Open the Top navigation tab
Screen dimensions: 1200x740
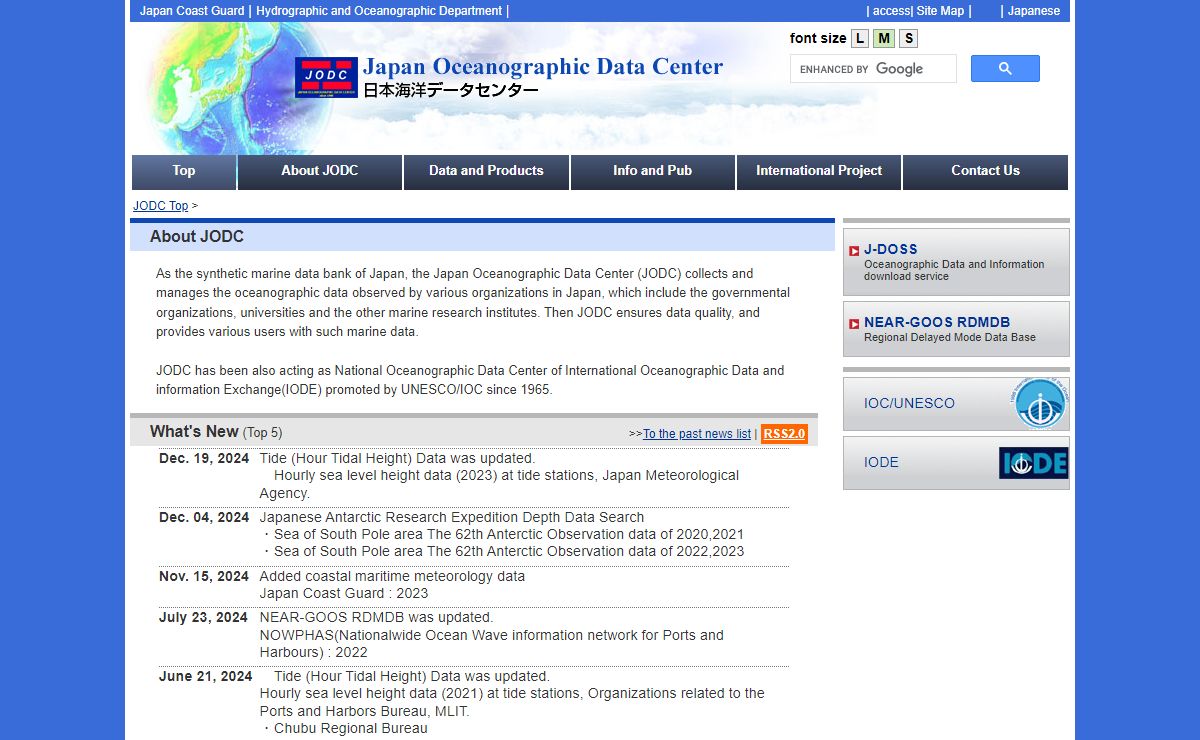coord(184,172)
